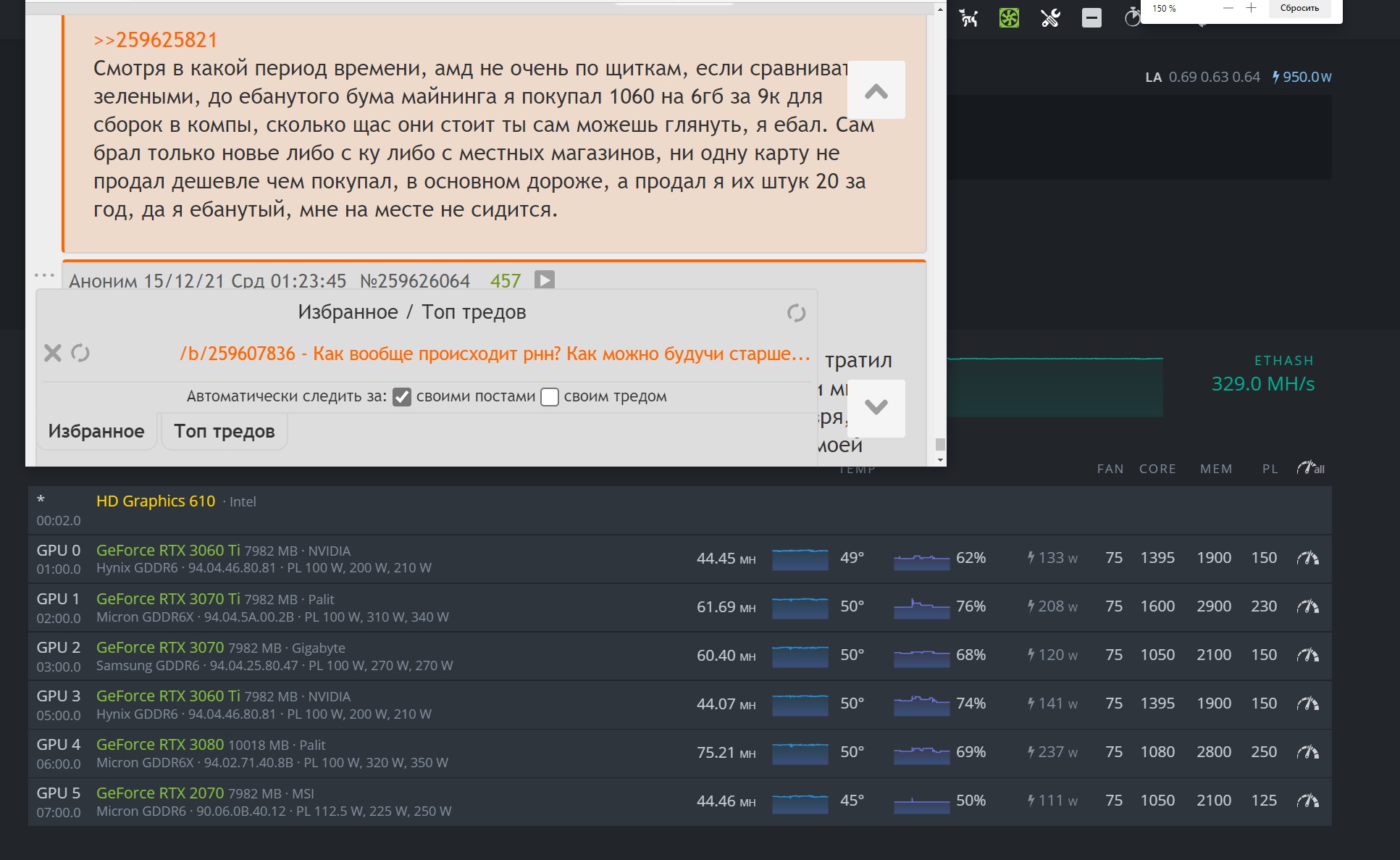Toggle the 'своим тредом' checkbox
Screen dimensions: 1400x860
coord(550,397)
